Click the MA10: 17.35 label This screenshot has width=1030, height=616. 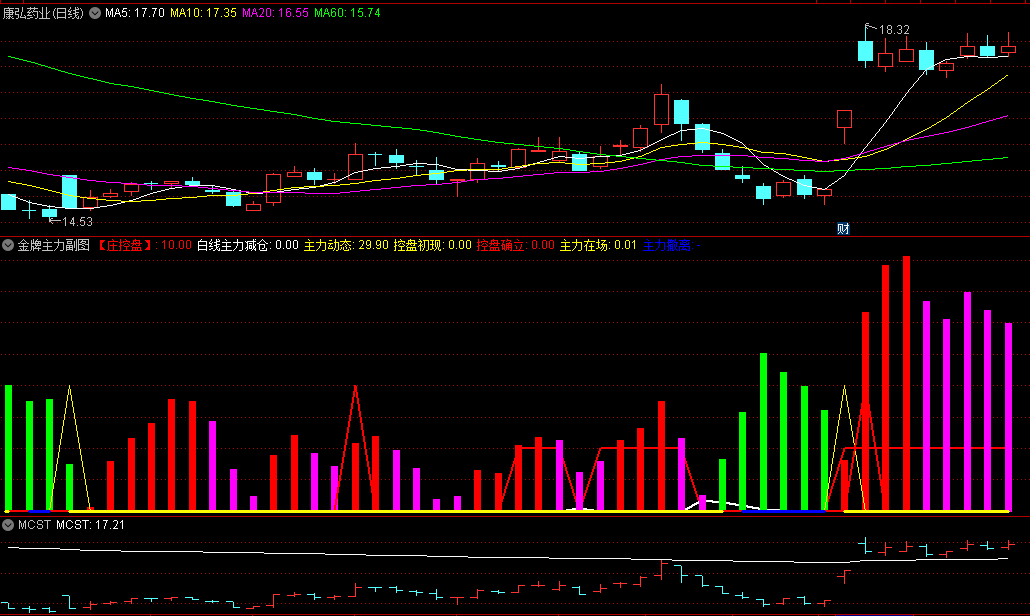pos(203,13)
